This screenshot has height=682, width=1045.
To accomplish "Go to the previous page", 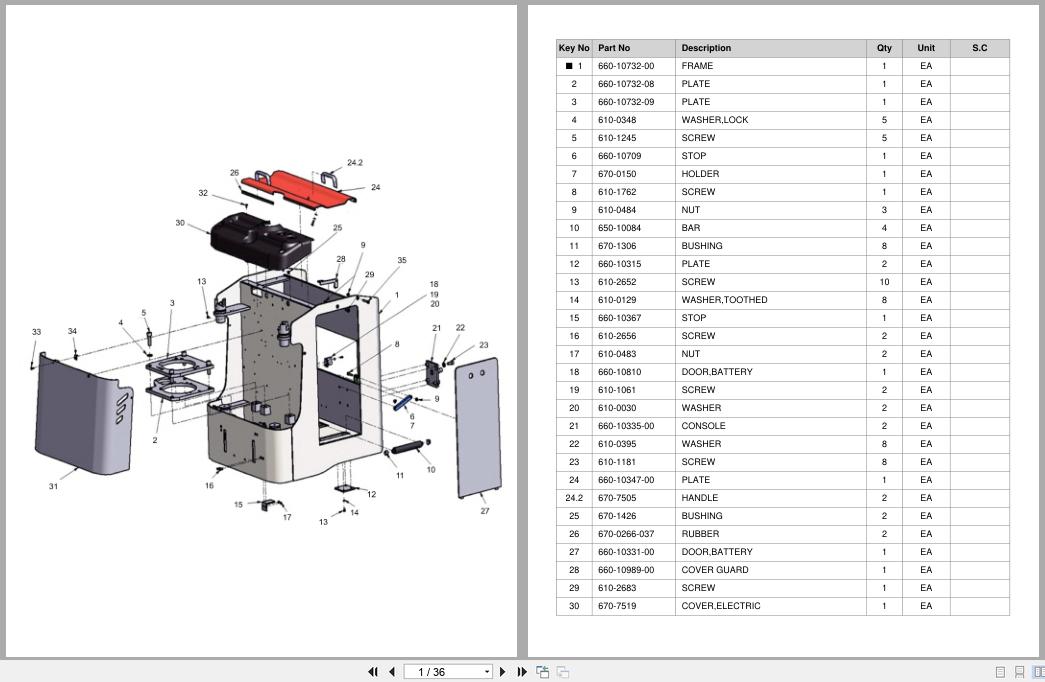I will point(392,672).
